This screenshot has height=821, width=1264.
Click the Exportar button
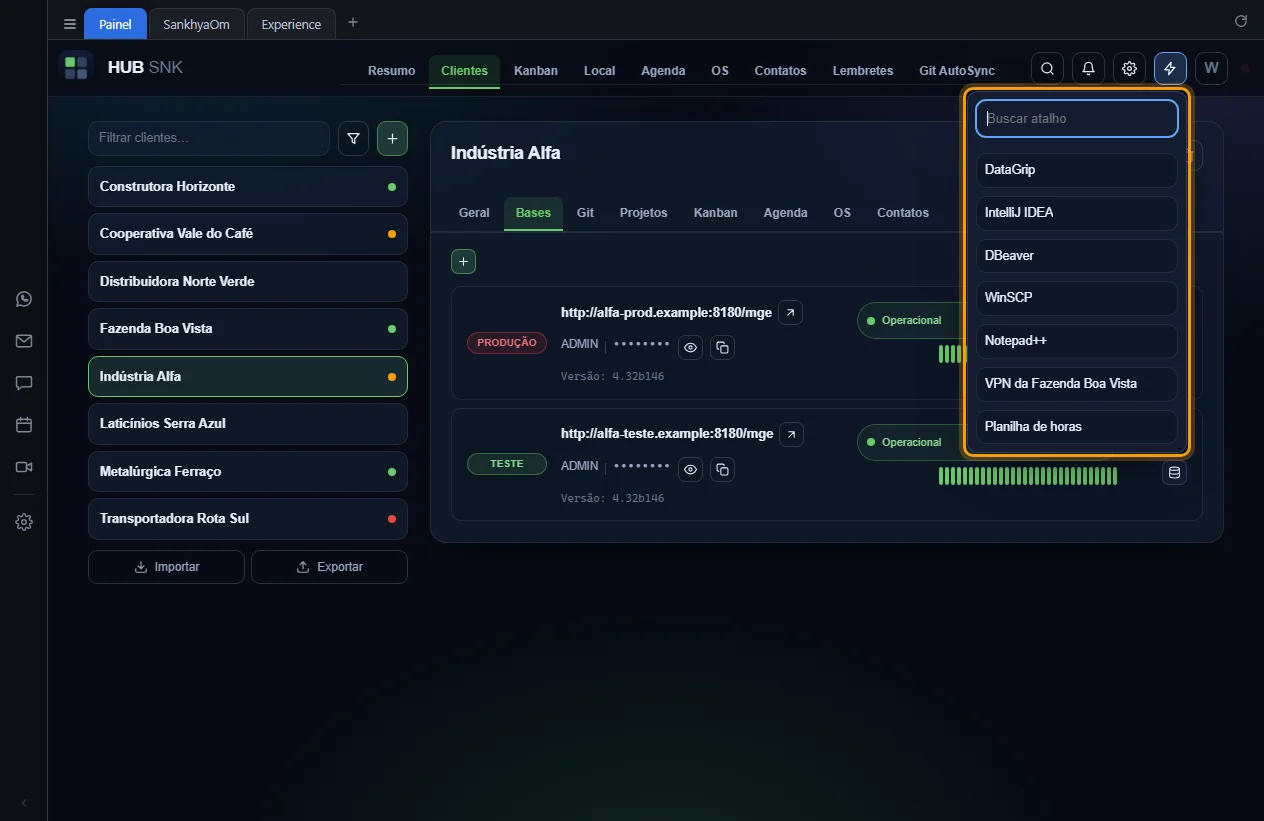329,567
